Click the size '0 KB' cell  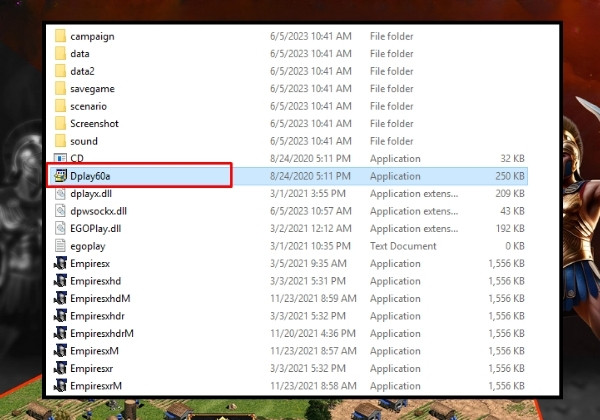tap(515, 246)
